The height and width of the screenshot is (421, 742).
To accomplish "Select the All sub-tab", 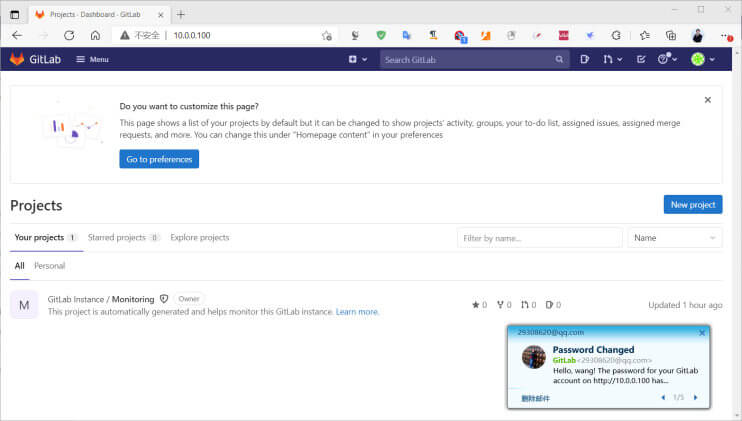I will [19, 266].
